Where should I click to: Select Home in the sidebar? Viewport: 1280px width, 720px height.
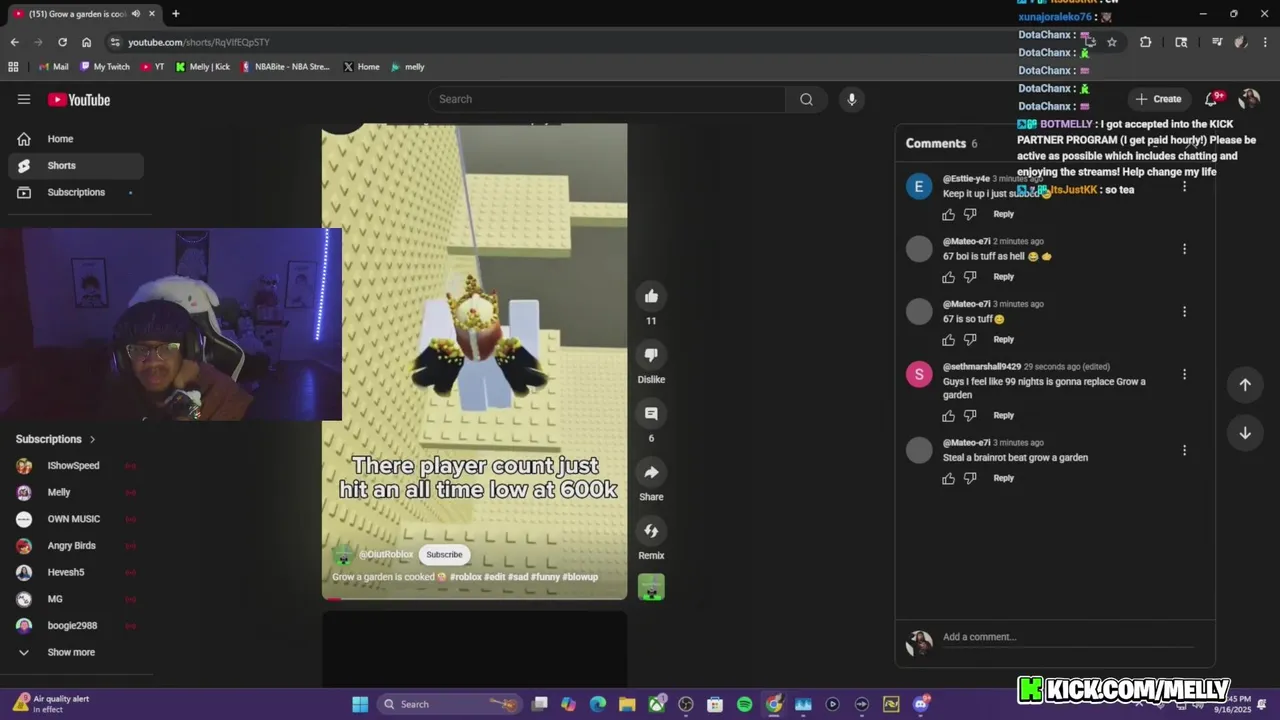[x=76, y=139]
